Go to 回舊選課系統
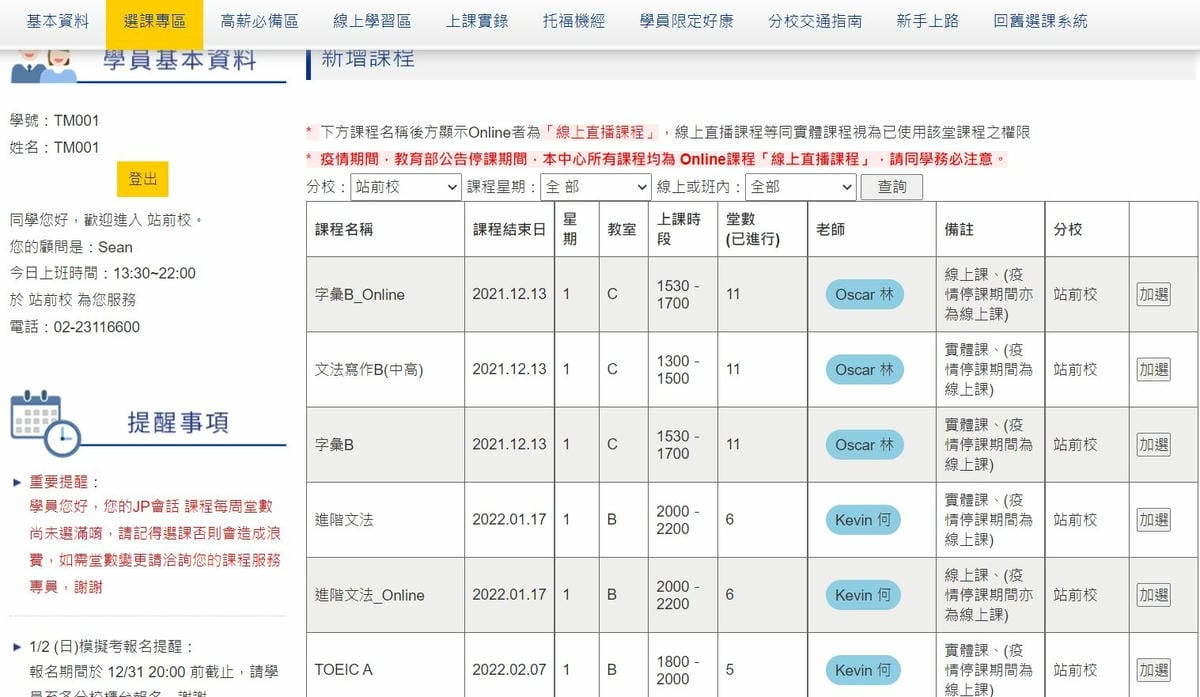 (x=1040, y=21)
